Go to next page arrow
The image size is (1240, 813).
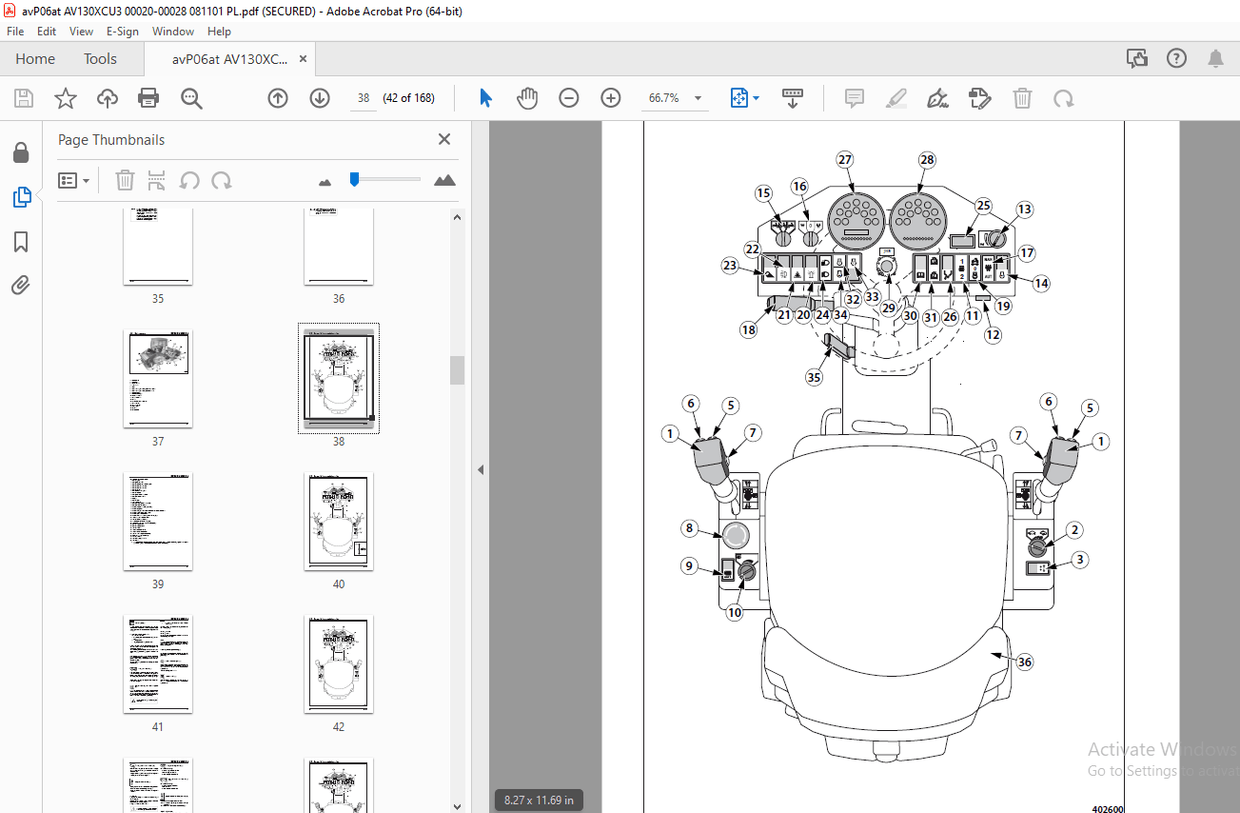pos(320,98)
